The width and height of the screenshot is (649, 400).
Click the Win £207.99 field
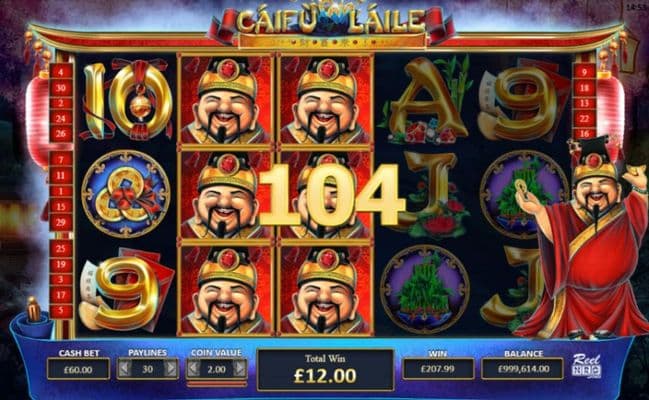438,369
